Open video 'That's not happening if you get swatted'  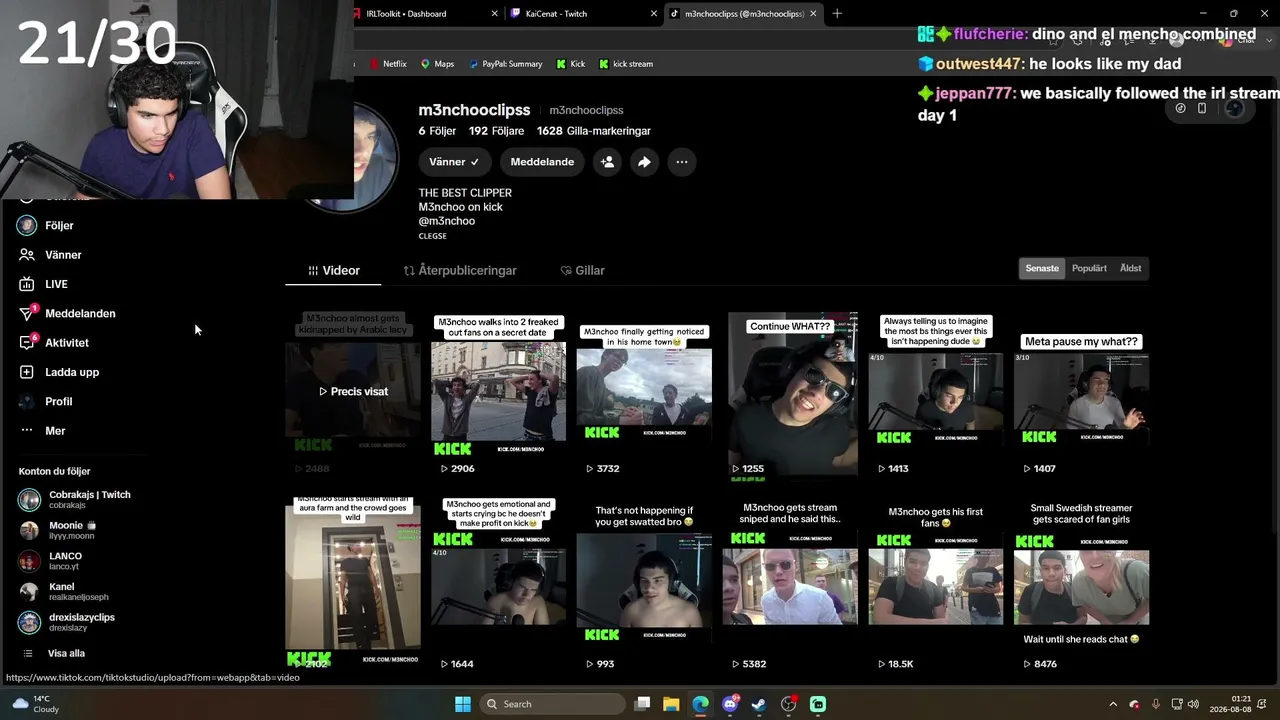pyautogui.click(x=644, y=584)
